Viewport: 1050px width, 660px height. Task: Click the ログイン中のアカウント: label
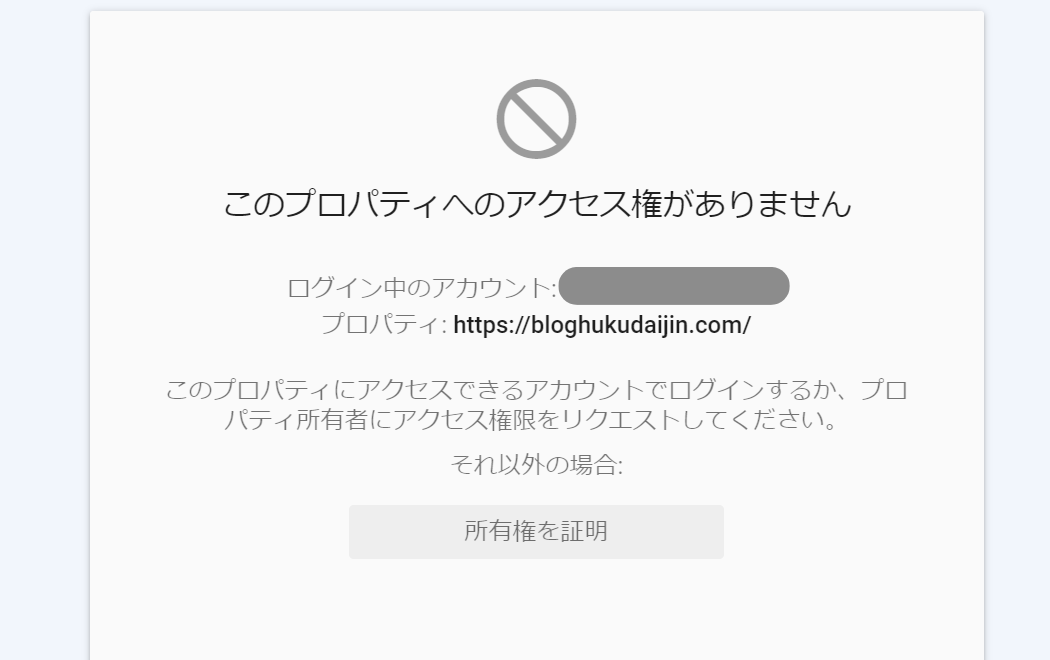pos(422,288)
